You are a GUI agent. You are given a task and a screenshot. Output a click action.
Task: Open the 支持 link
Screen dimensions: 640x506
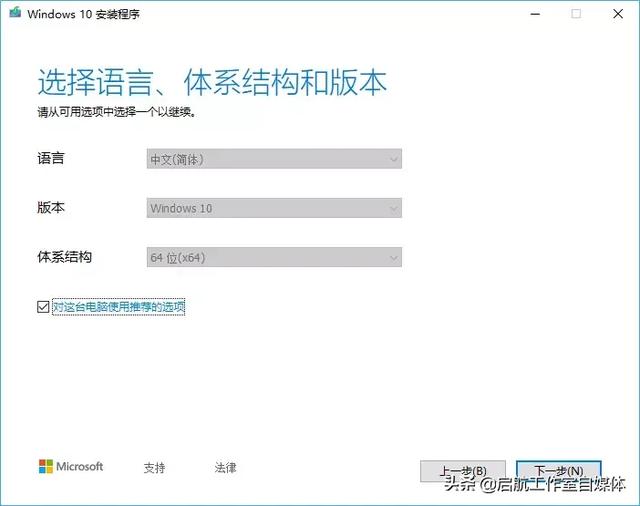[x=154, y=468]
